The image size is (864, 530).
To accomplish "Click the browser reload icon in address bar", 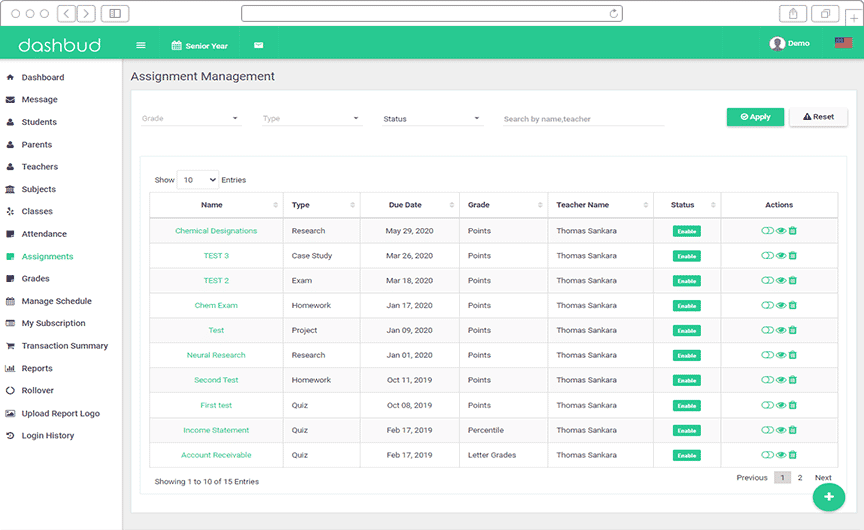I will (x=613, y=14).
